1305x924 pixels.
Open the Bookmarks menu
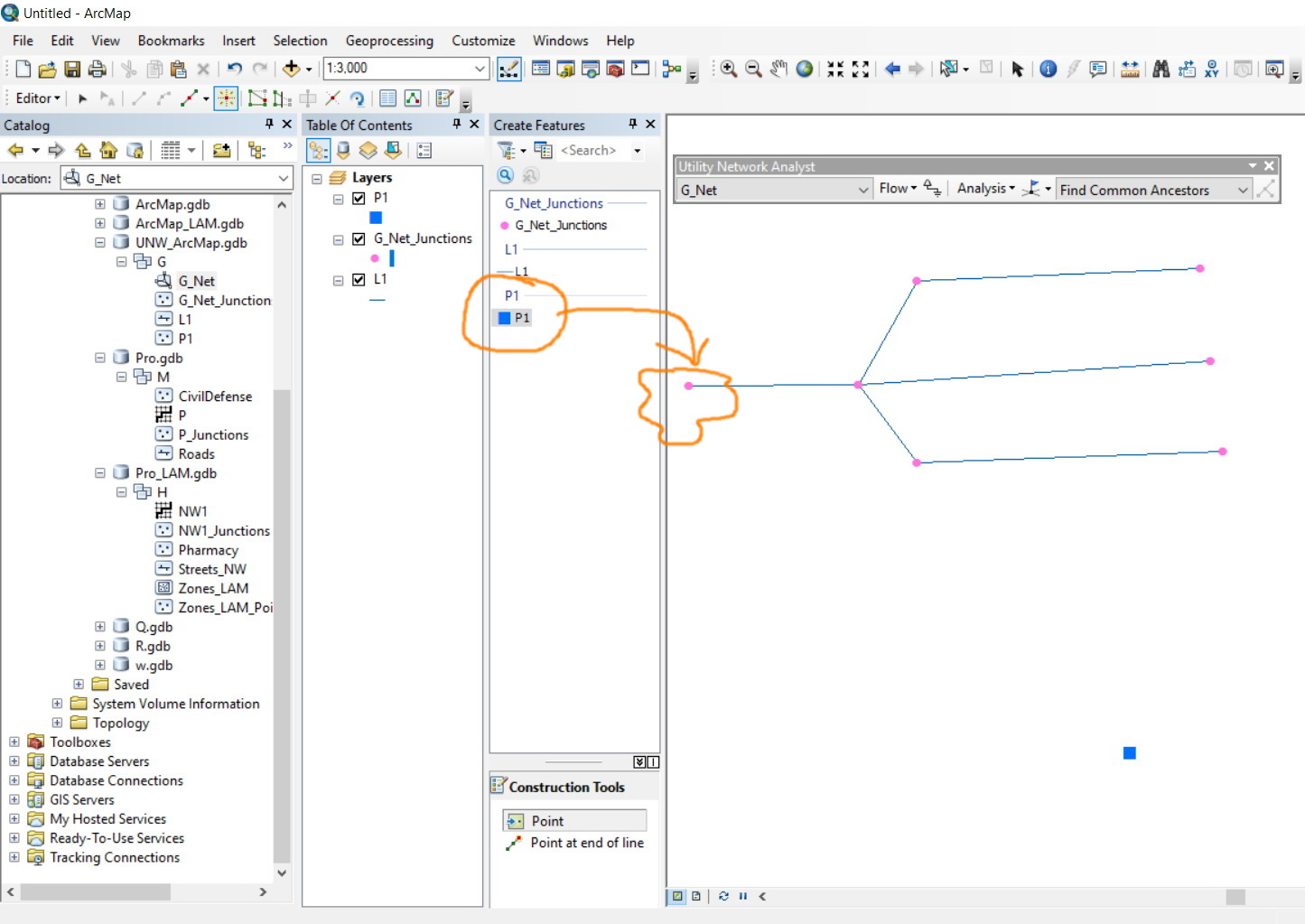tap(171, 41)
